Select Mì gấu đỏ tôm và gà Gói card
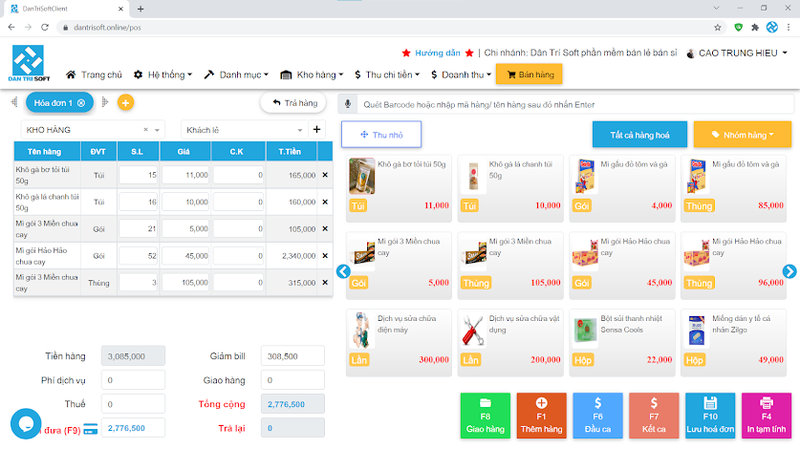This screenshot has width=800, height=449. pos(622,188)
